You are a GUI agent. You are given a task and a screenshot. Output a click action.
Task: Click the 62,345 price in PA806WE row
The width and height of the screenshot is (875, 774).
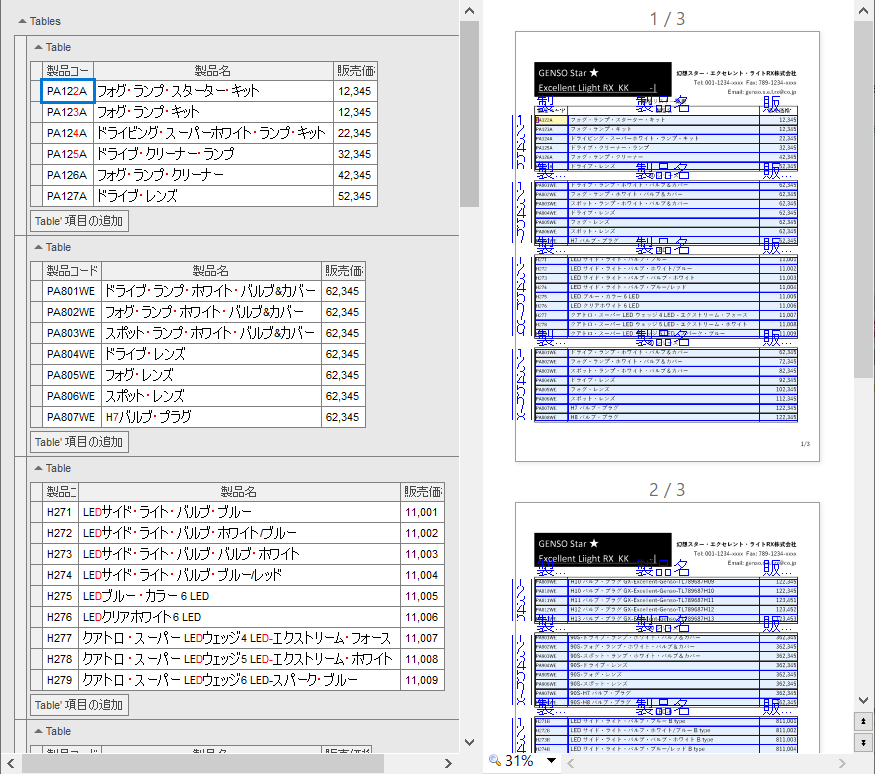tap(343, 396)
